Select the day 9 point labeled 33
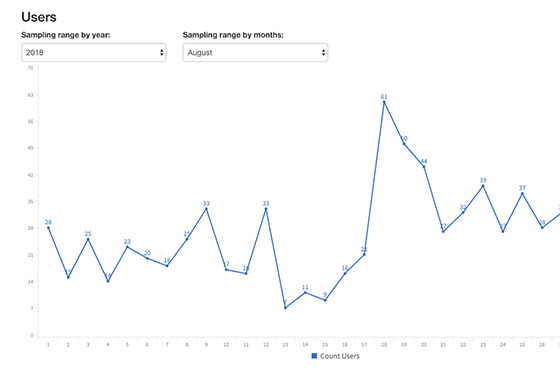The height and width of the screenshot is (374, 560). [x=206, y=209]
